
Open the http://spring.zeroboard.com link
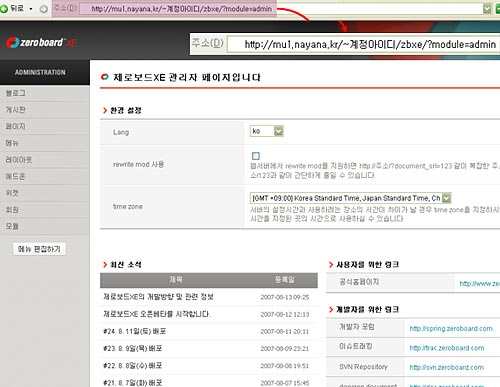click(451, 329)
